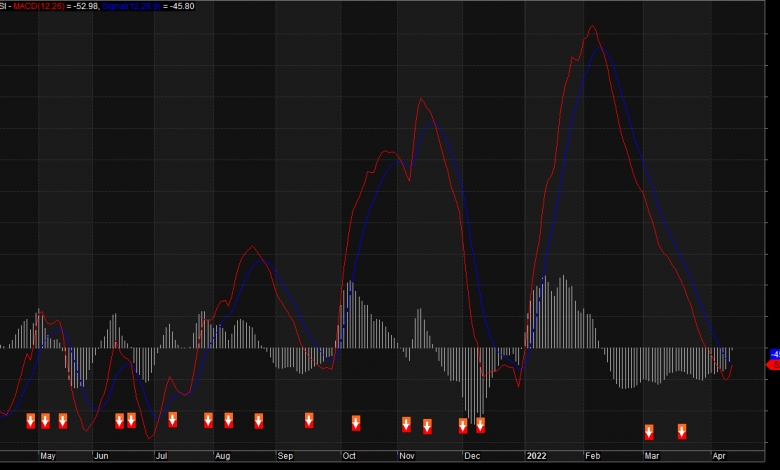Click the blue Signal(12,26,9) label in the chart title
780x470 pixels.
[123, 7]
